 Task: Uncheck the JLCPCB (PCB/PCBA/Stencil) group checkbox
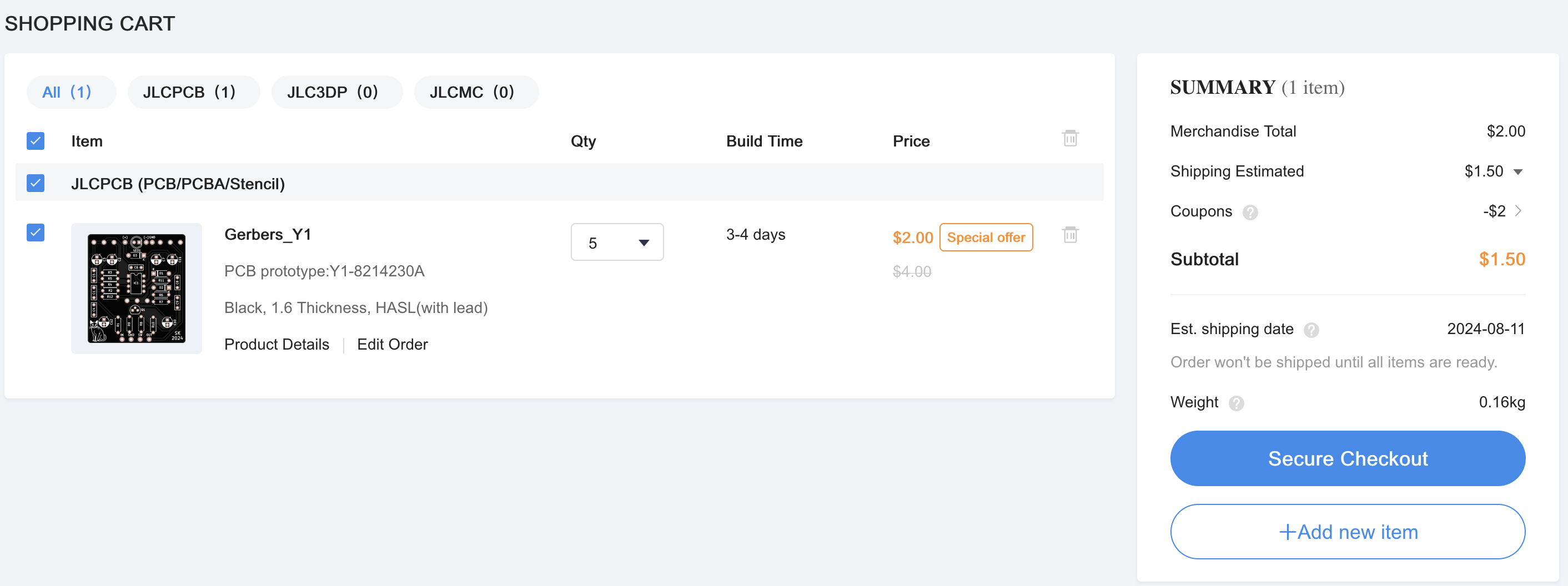pyautogui.click(x=36, y=183)
